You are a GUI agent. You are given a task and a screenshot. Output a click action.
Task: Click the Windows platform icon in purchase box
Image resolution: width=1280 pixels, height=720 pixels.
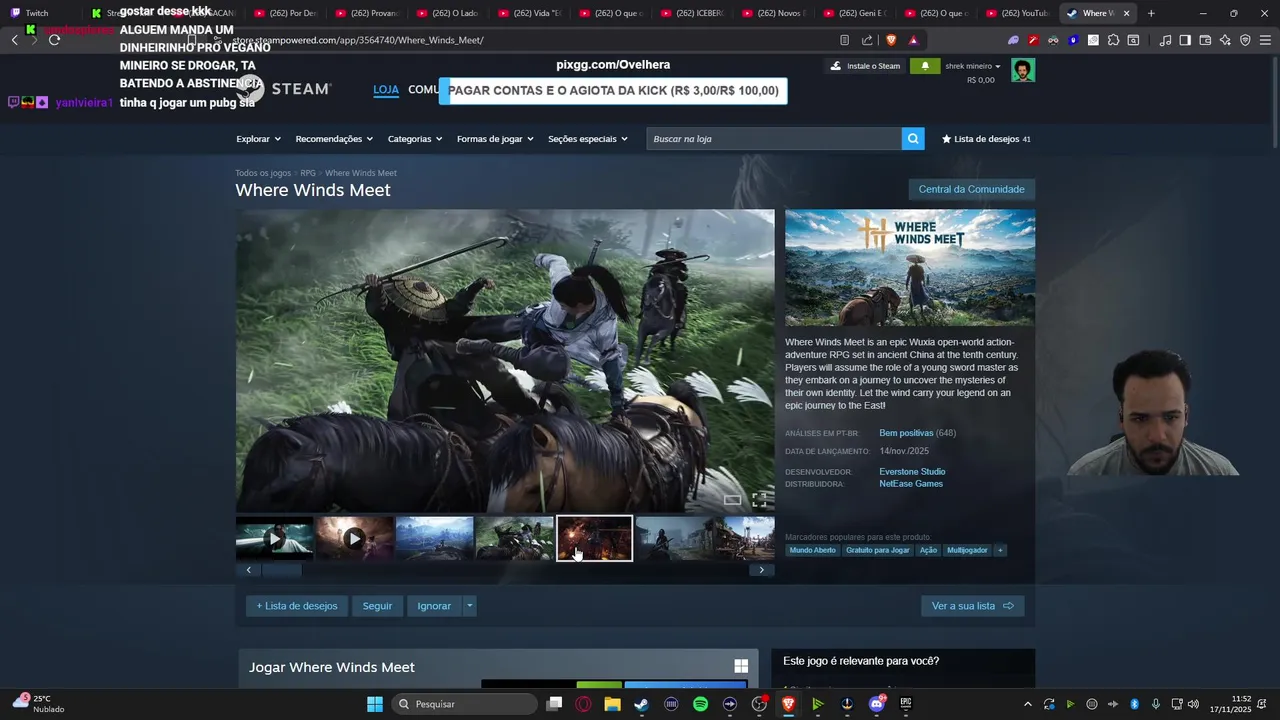coord(741,666)
